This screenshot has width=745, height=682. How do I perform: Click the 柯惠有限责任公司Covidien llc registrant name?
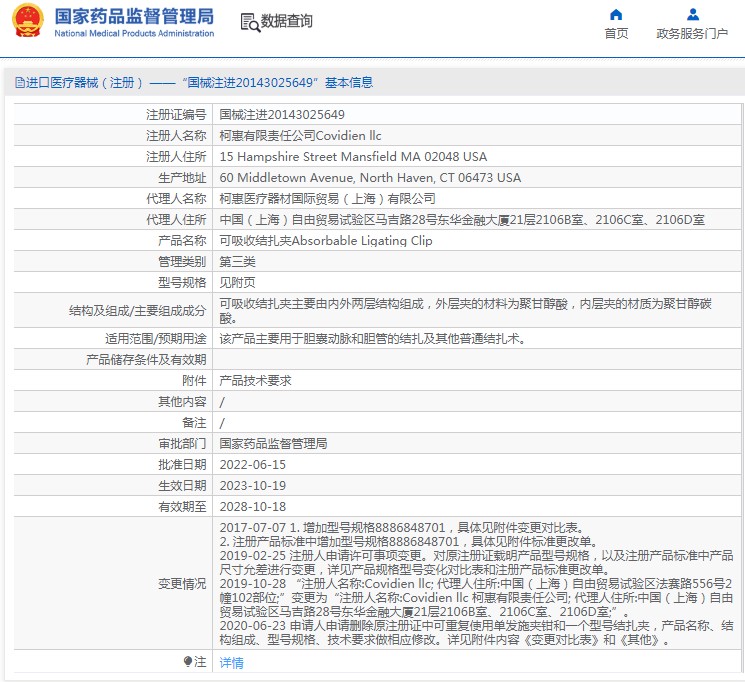point(300,136)
